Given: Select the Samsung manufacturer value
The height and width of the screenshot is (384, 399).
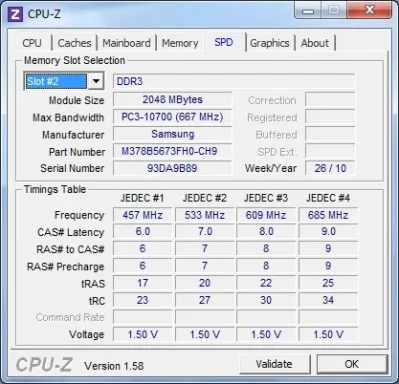Looking at the screenshot, I should coord(172,134).
